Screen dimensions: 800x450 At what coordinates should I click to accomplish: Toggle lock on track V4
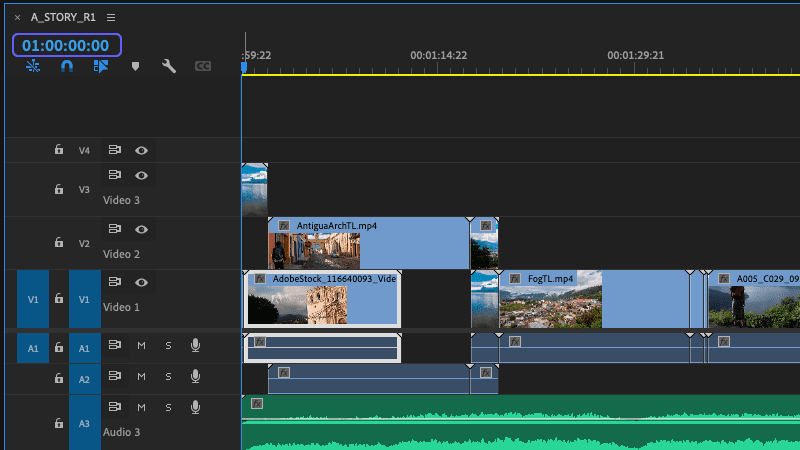coord(59,149)
